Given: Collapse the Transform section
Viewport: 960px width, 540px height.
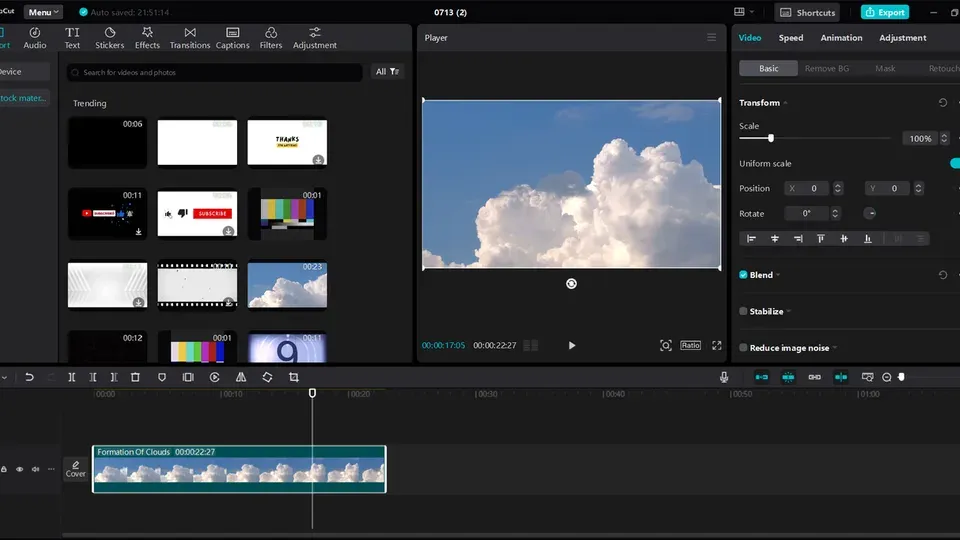Looking at the screenshot, I should [x=786, y=103].
